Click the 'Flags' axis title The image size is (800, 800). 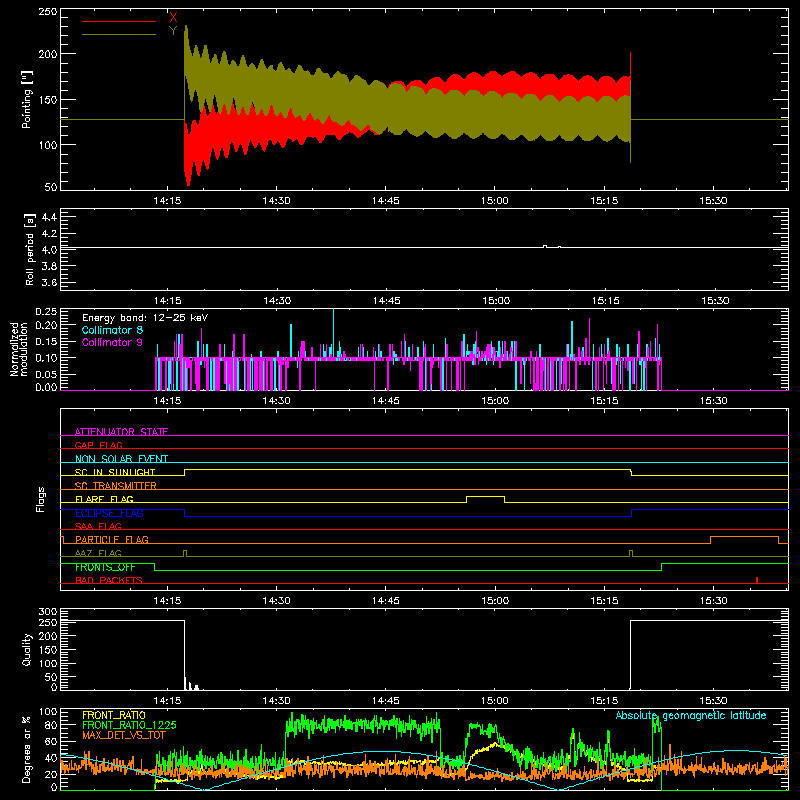41,499
